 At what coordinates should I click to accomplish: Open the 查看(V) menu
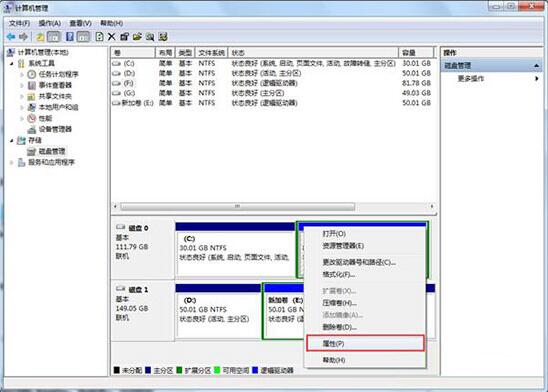tap(80, 23)
